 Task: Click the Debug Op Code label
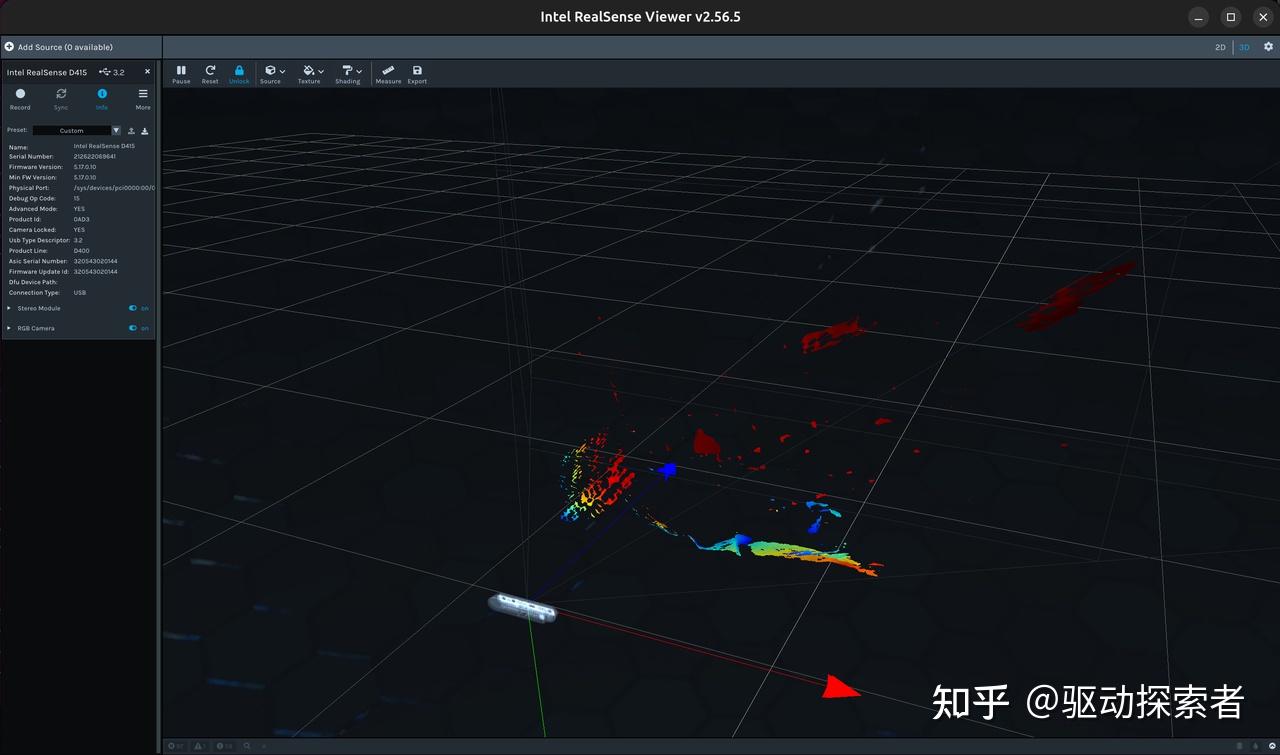coord(33,198)
